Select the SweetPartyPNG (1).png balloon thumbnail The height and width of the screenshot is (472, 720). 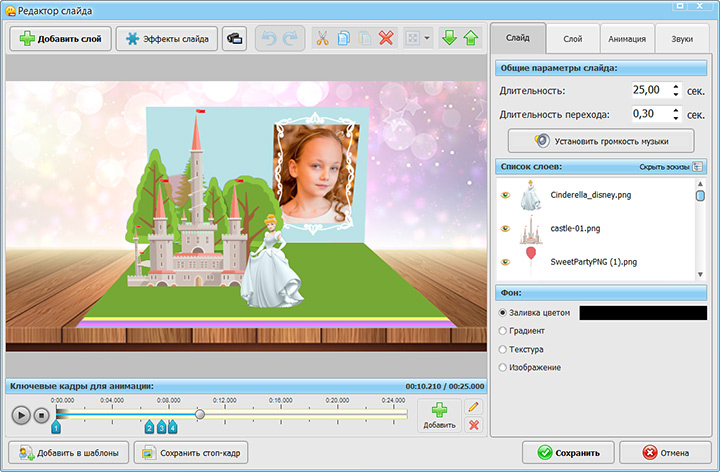click(x=531, y=262)
